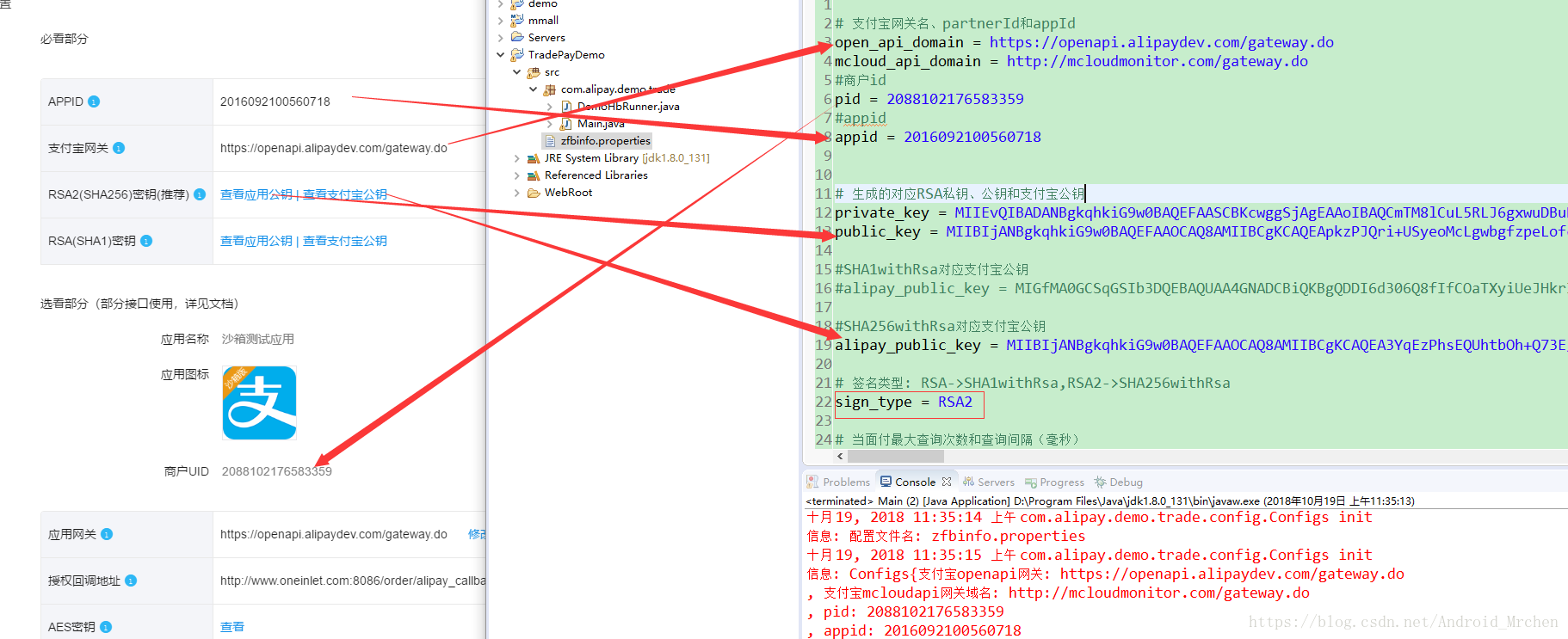Open 查看应用公钥 link for RSA2 key
Image resolution: width=1568 pixels, height=639 pixels.
256,194
